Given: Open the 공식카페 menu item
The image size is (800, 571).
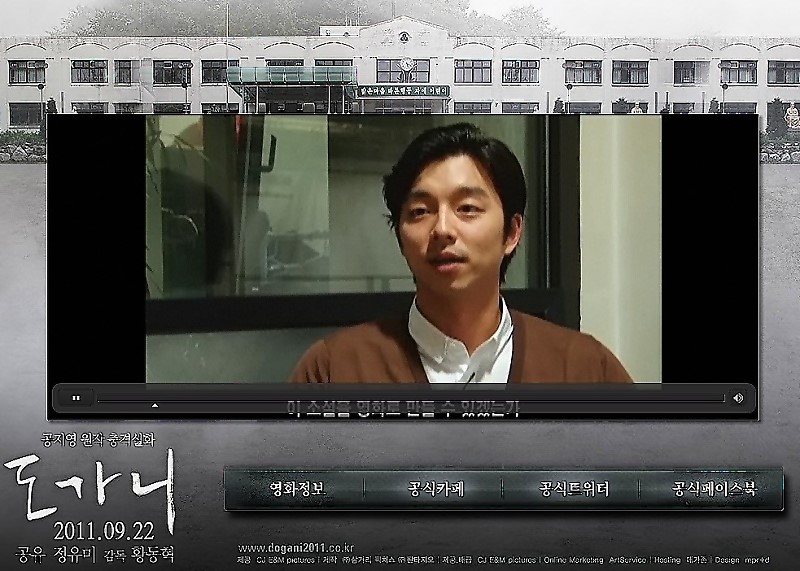Looking at the screenshot, I should 435,489.
